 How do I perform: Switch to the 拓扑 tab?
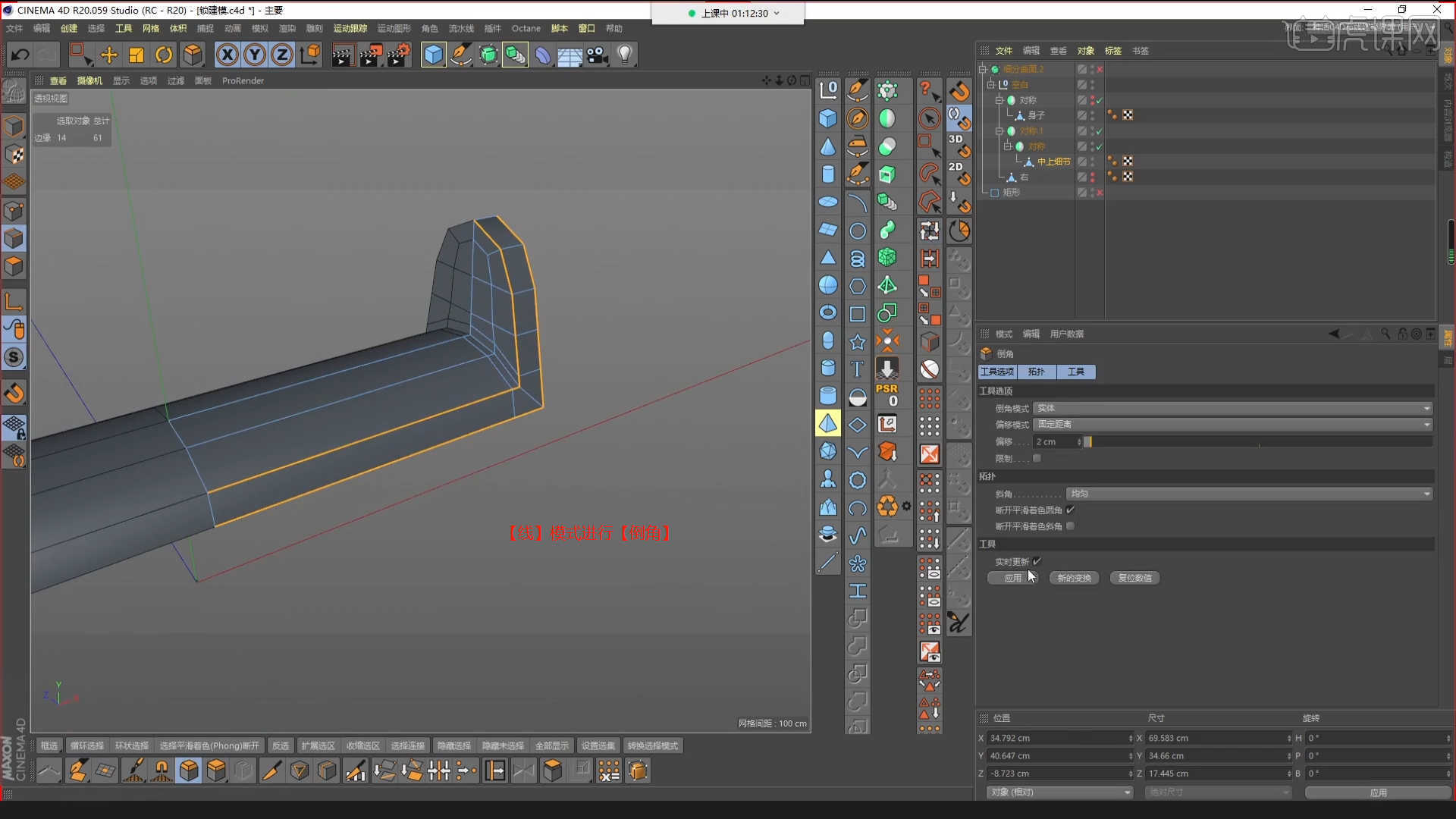click(1036, 372)
